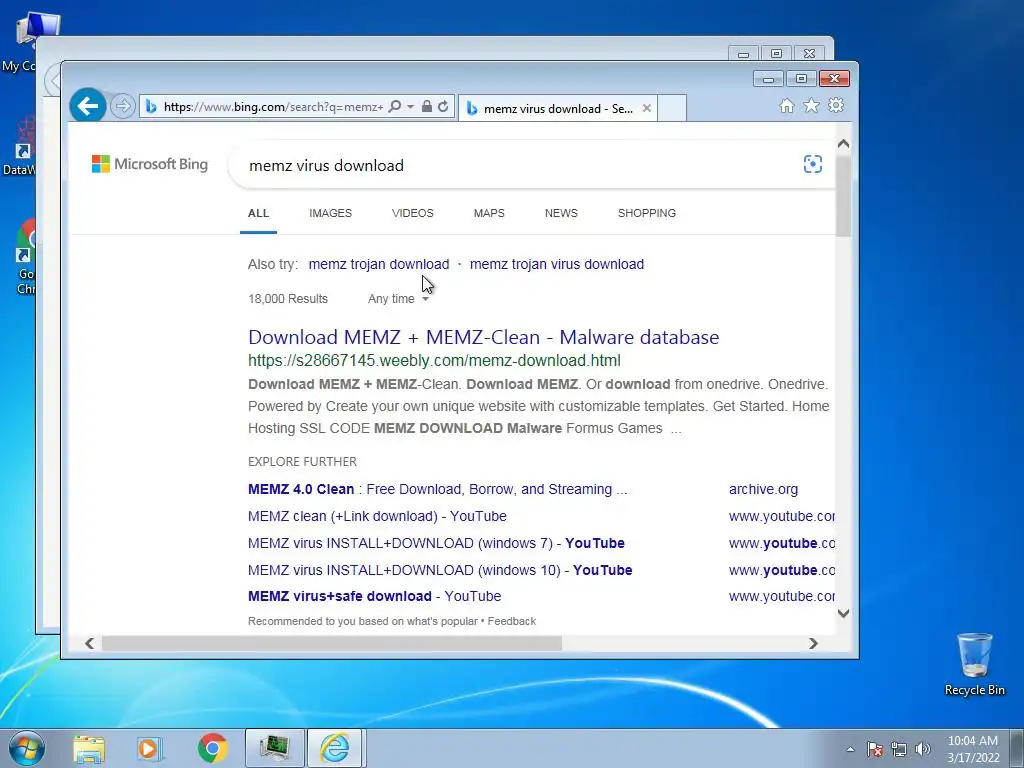Open 'Download MEMZ + MEMZ-Clean' result title
Screen dimensions: 1024x768
click(x=483, y=337)
